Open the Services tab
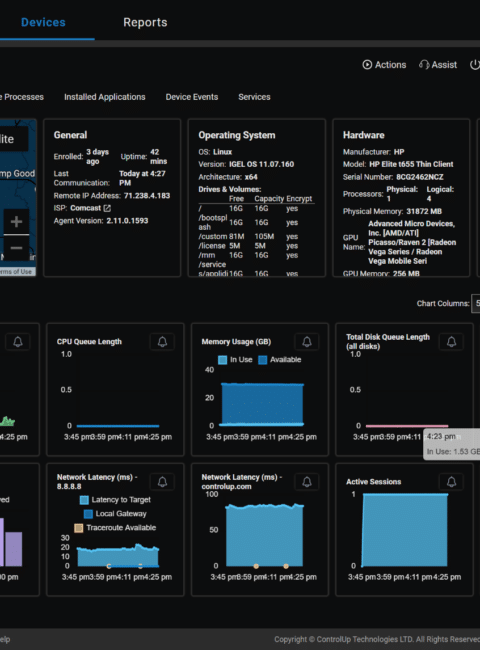Screen dimensions: 480x650 pos(254,97)
